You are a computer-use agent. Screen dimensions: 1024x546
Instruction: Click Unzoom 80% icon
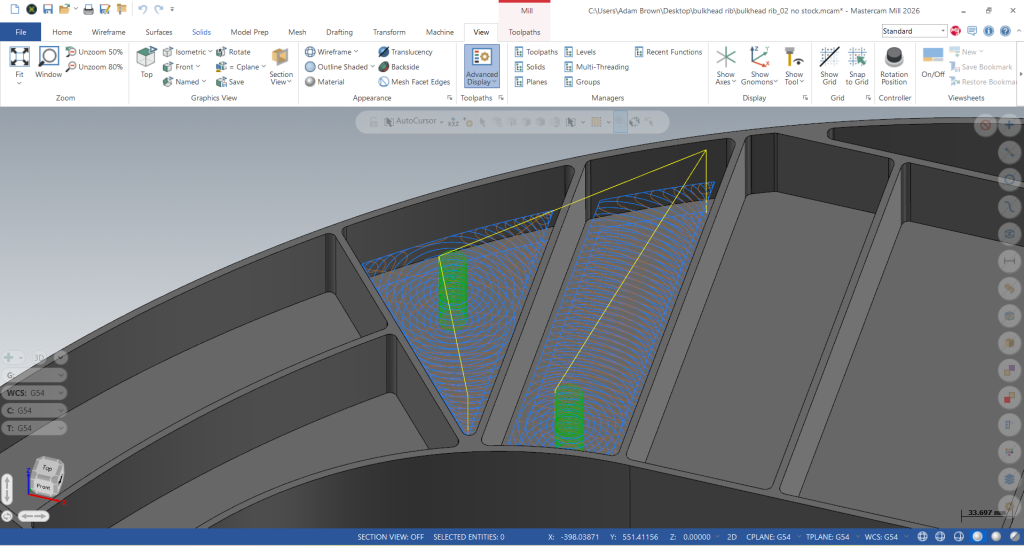pyautogui.click(x=71, y=67)
